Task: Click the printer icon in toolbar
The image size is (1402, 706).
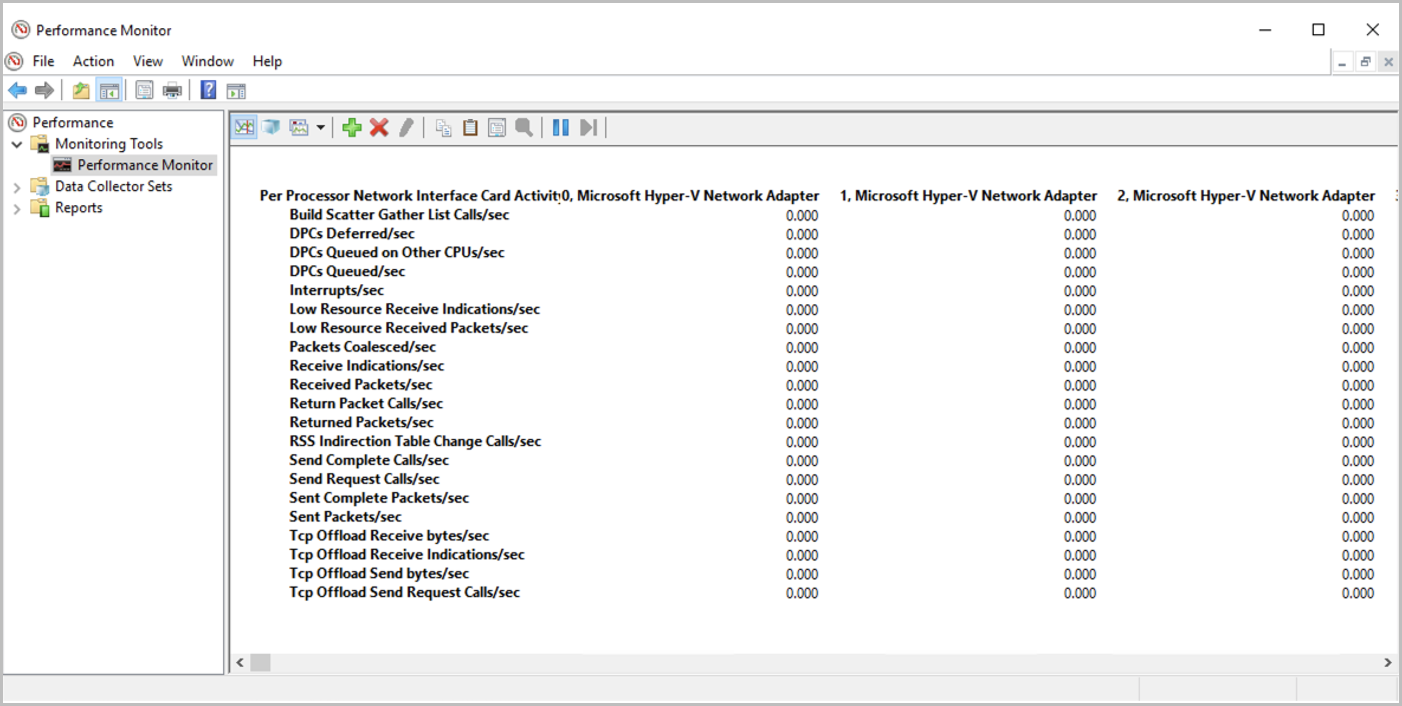Action: pos(172,91)
